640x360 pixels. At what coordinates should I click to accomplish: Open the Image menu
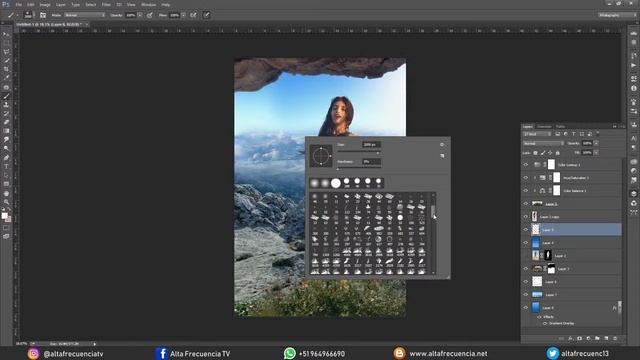point(45,4)
